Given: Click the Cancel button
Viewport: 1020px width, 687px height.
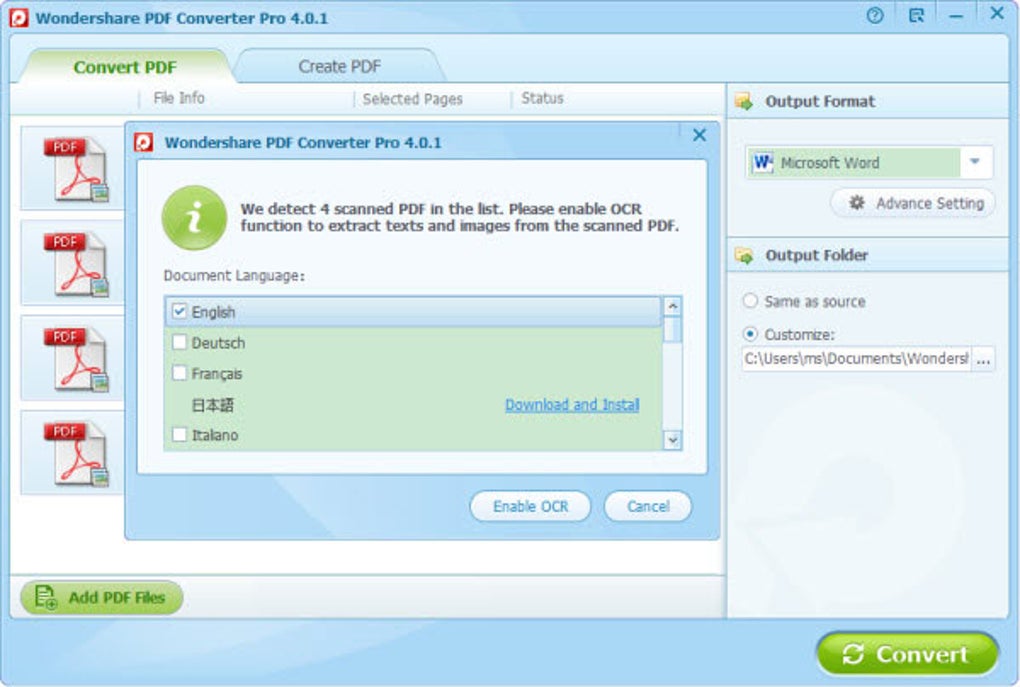Looking at the screenshot, I should (648, 506).
